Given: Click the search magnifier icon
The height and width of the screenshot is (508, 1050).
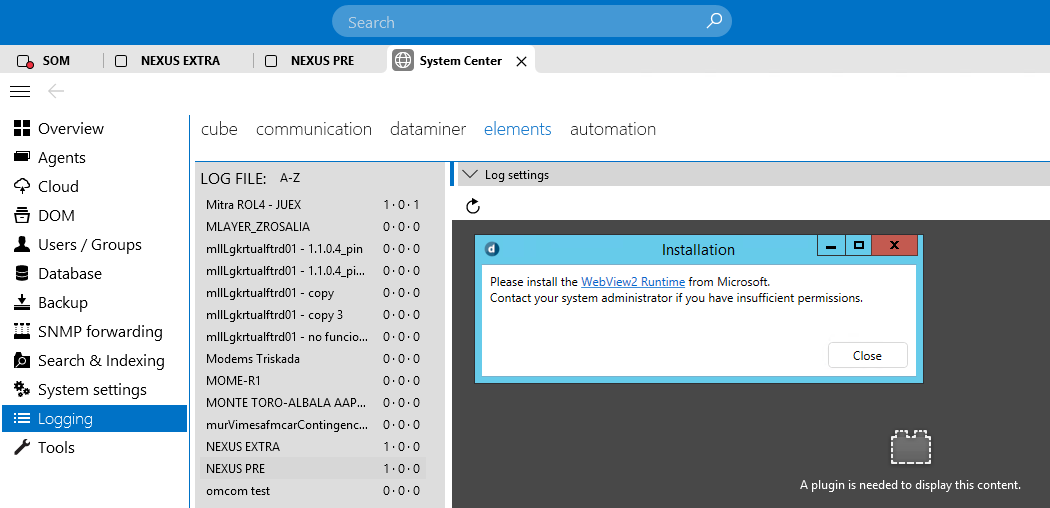Looking at the screenshot, I should click(x=714, y=21).
